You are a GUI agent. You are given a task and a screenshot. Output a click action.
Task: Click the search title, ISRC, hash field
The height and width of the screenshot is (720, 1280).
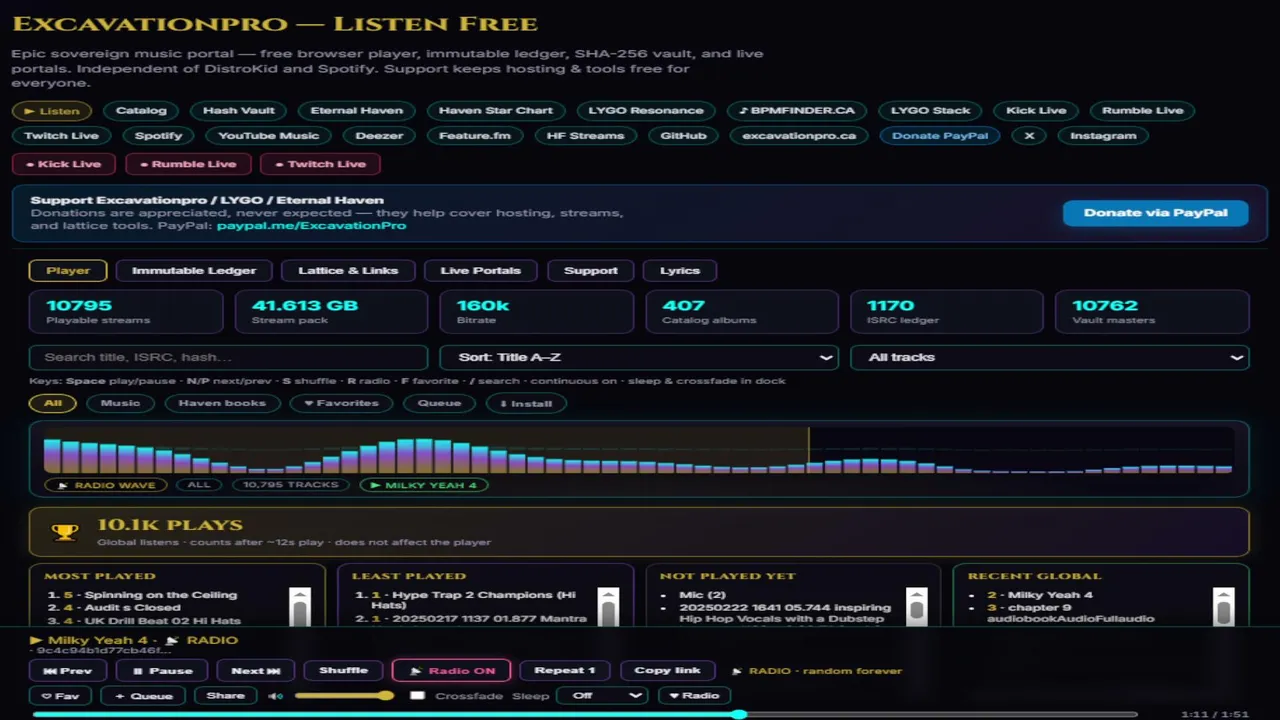click(229, 357)
